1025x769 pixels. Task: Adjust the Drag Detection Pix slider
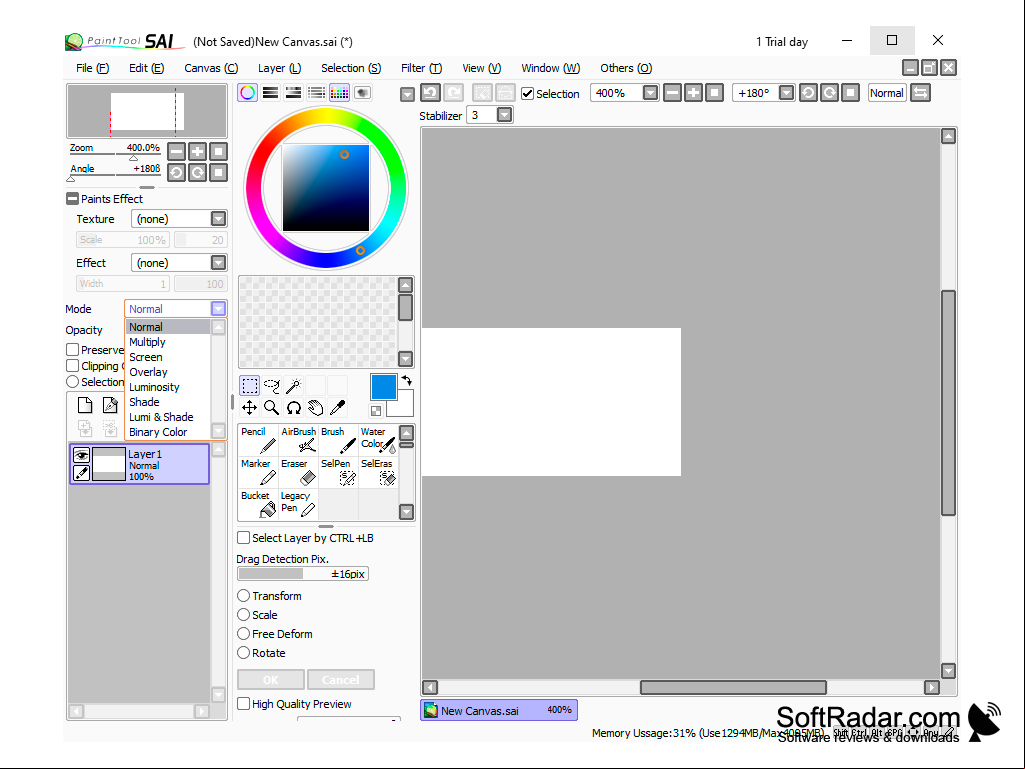[x=303, y=573]
